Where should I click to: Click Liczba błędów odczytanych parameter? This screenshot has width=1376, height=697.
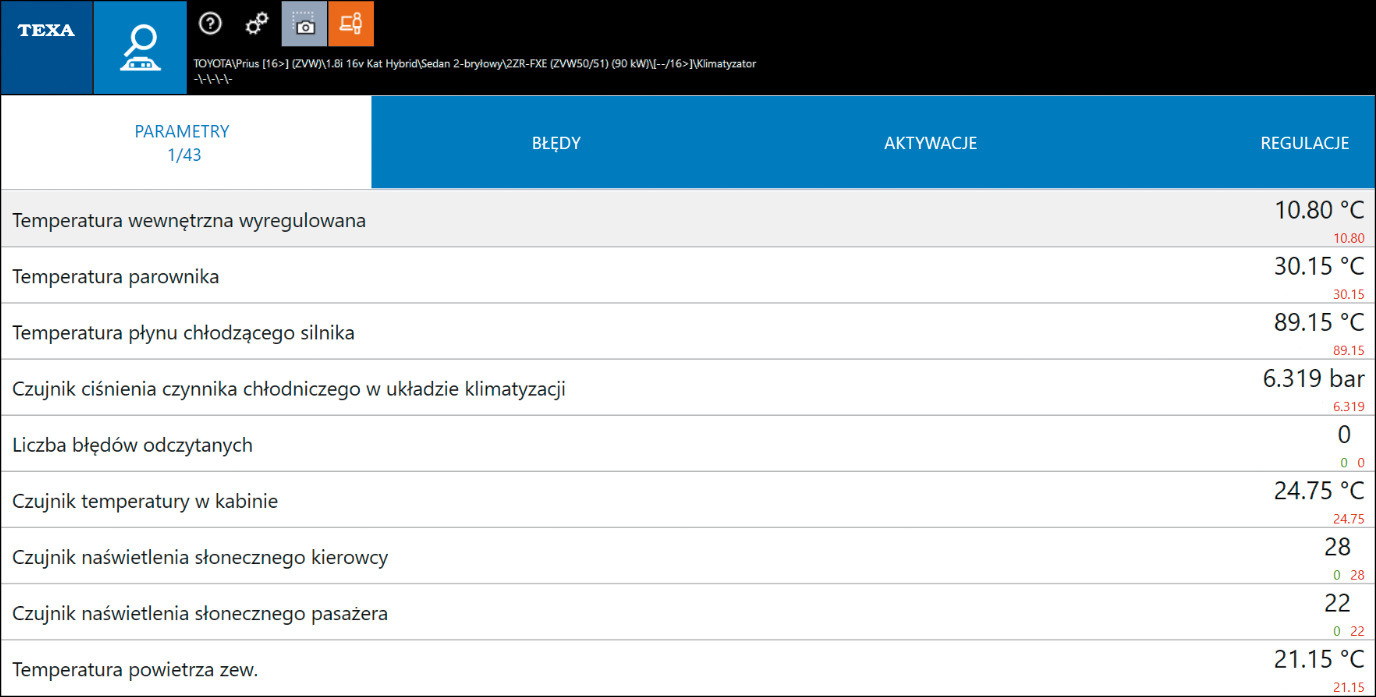(x=132, y=445)
